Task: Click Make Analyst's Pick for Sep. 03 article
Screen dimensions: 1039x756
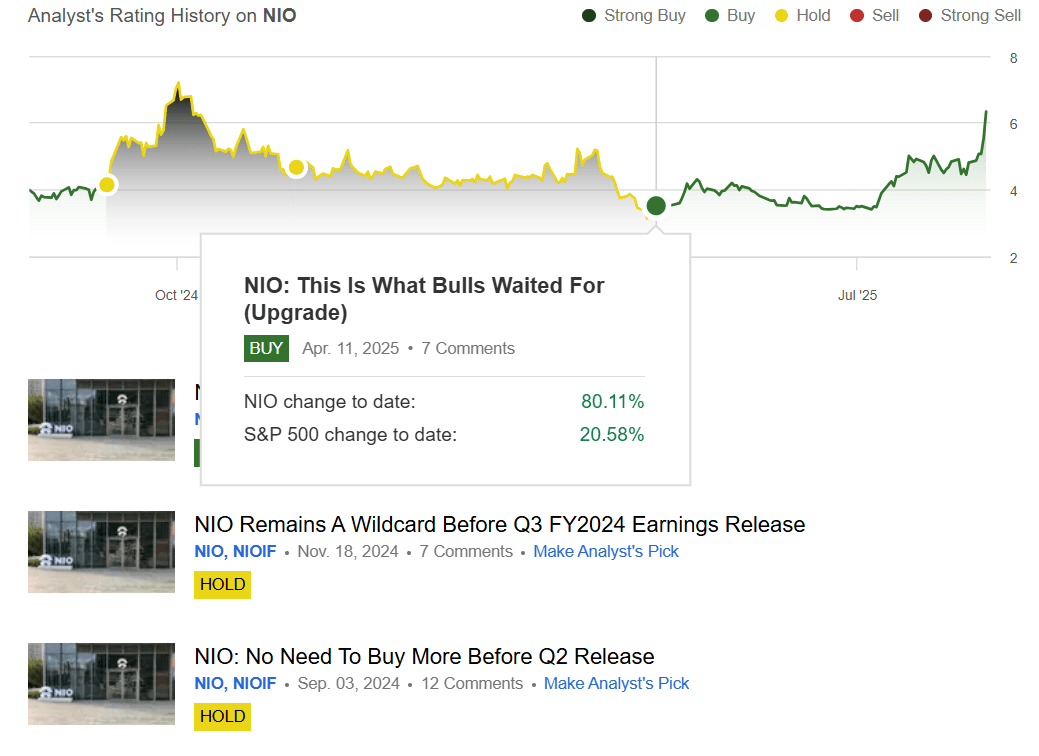Action: tap(616, 683)
